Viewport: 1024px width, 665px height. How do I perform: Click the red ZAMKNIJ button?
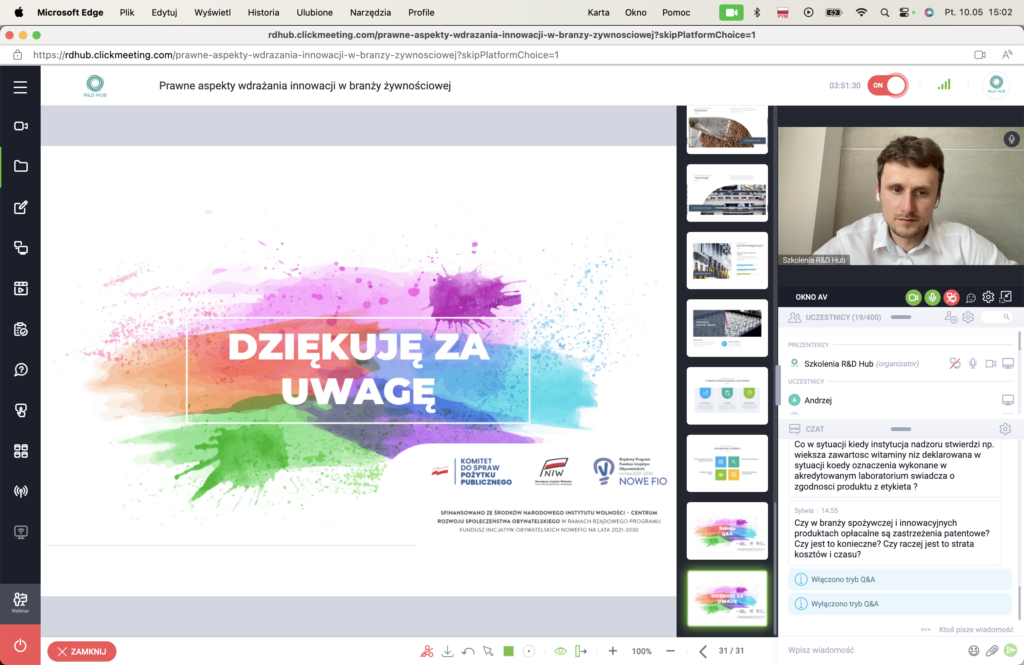click(82, 651)
